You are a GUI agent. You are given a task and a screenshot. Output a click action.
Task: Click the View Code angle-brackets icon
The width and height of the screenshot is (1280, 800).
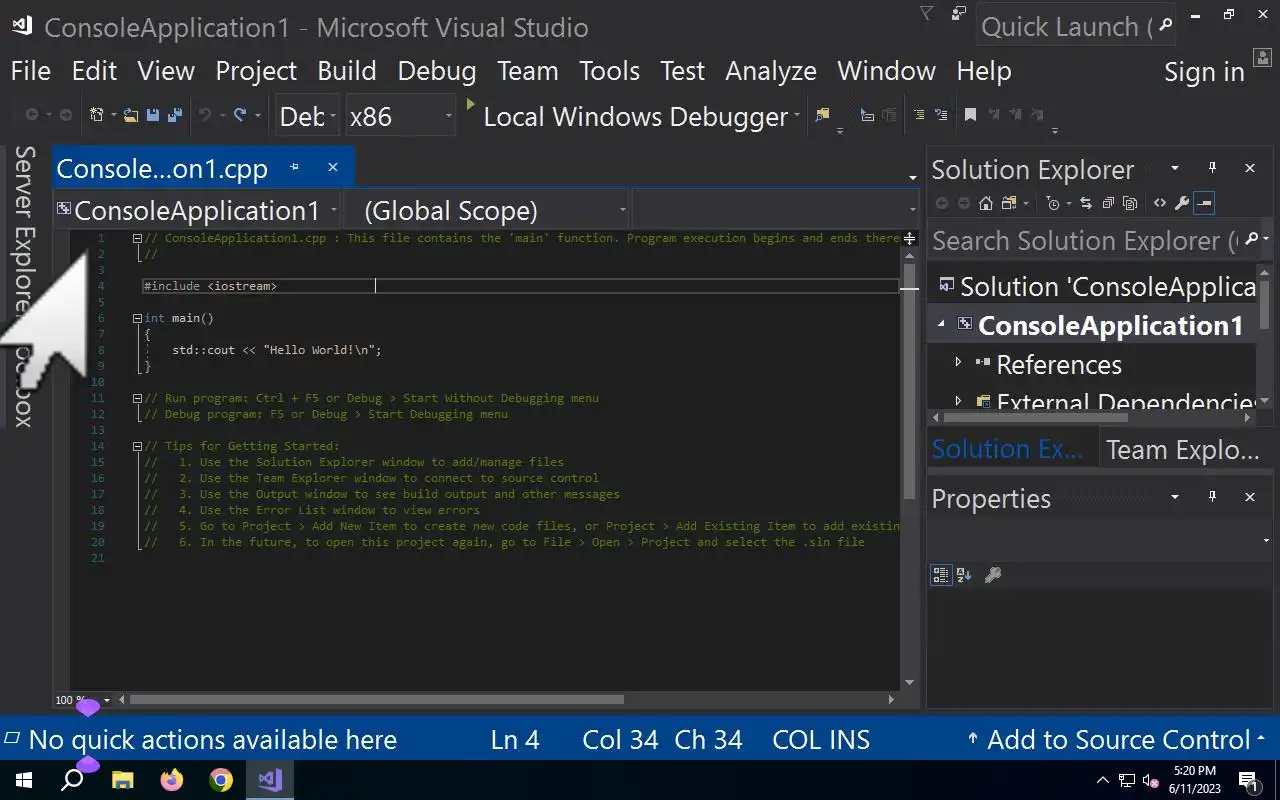[x=1160, y=203]
